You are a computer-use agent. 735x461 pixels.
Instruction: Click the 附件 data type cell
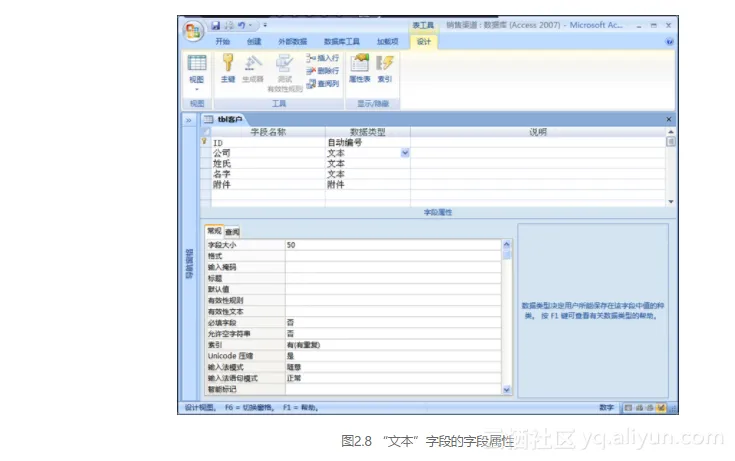[368, 185]
